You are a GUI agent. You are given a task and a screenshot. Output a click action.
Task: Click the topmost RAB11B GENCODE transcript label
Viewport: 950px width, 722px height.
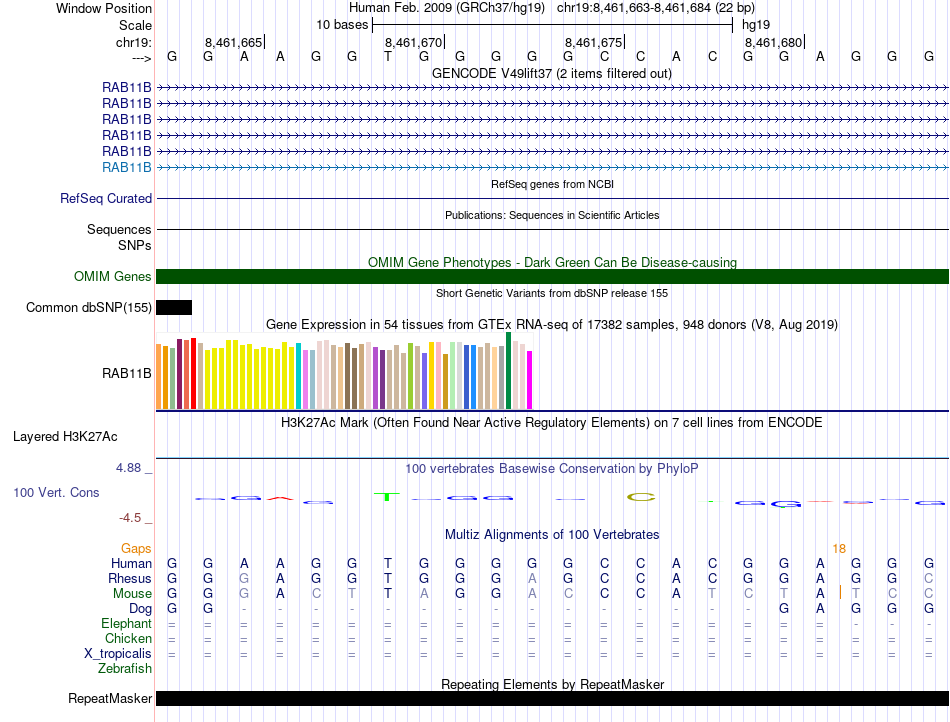(x=127, y=88)
